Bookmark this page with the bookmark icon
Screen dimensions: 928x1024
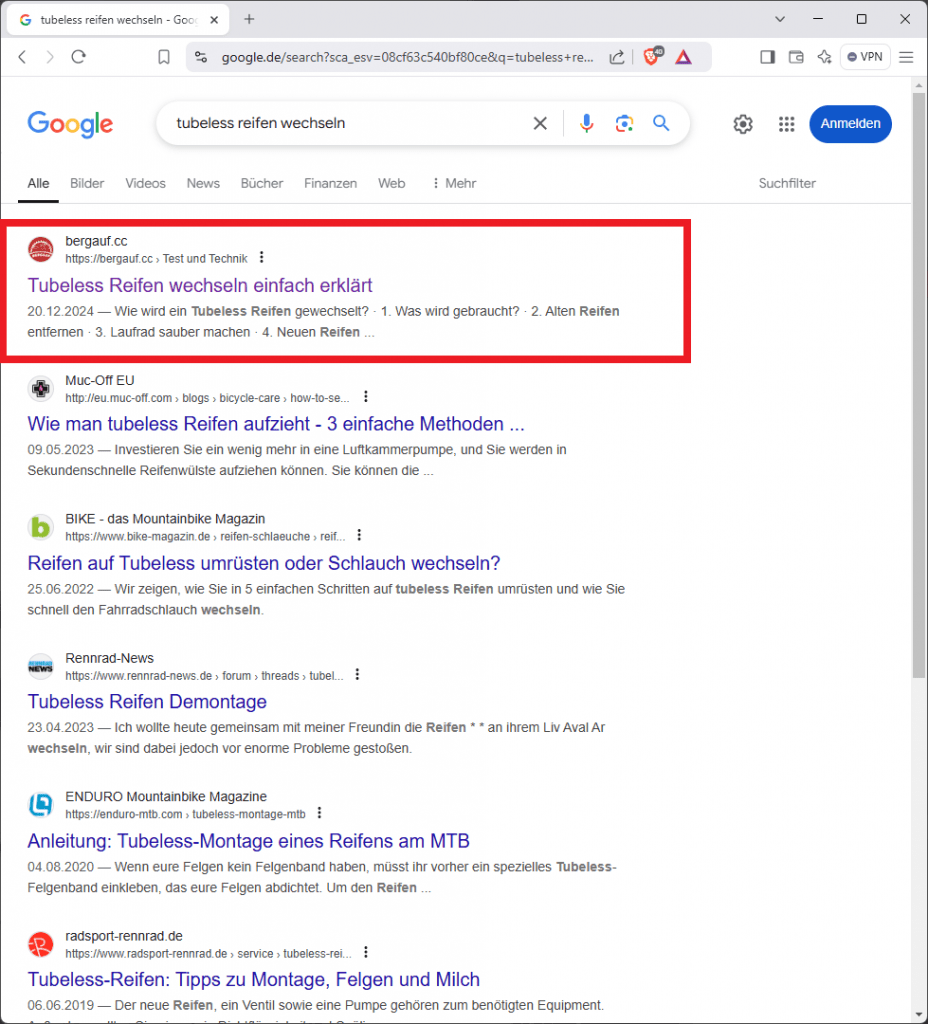pos(164,57)
